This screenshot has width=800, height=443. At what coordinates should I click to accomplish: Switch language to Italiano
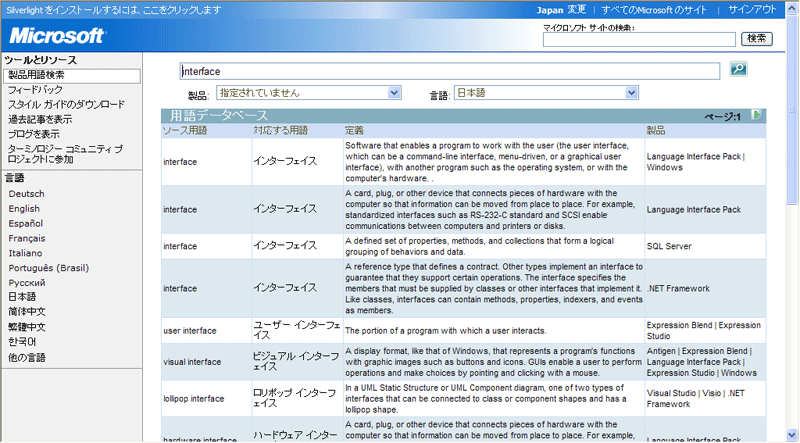[25, 253]
